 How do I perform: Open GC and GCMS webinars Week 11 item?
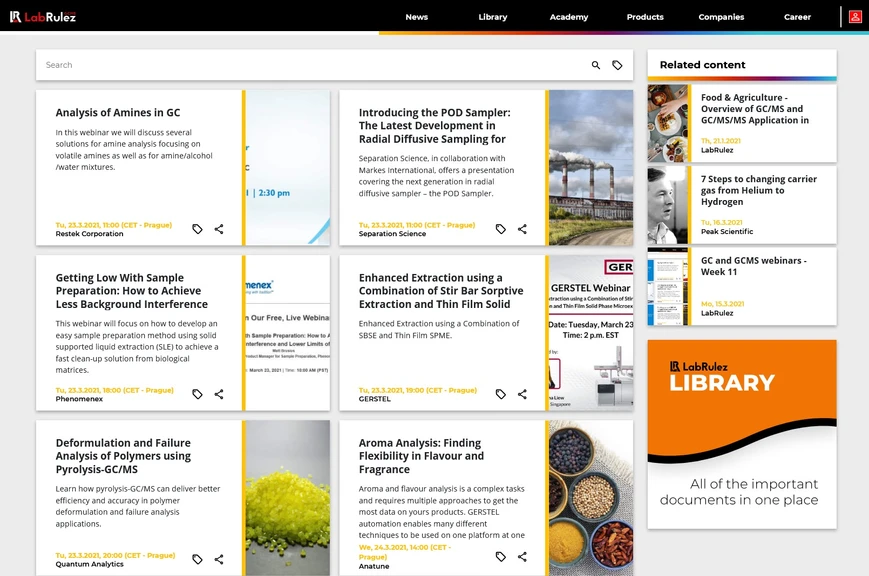(754, 266)
